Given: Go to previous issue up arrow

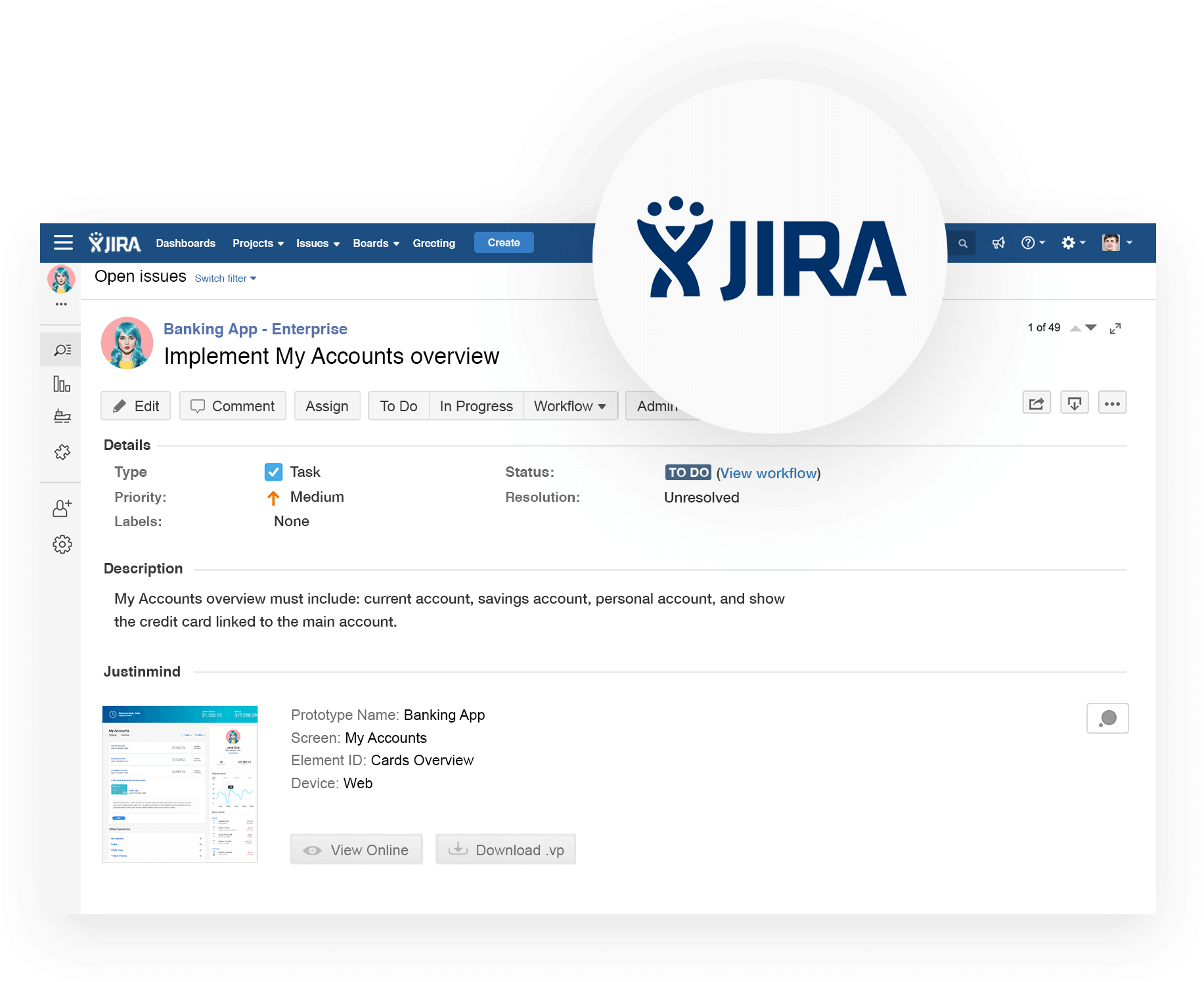Looking at the screenshot, I should pos(1075,328).
